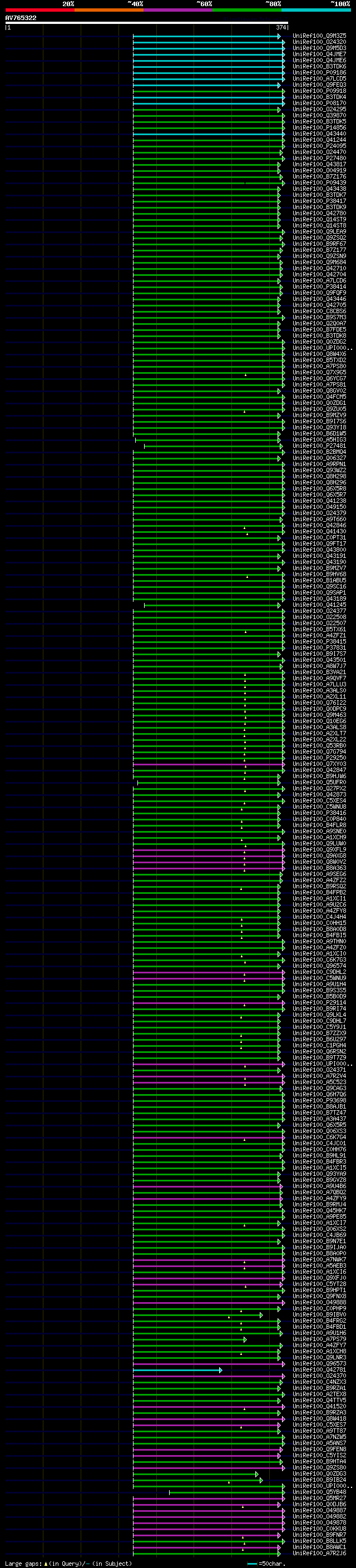Image resolution: width=356 pixels, height=1568 pixels.
Task: Select the UniRef100_B7Z176 label
Action: (319, 176)
